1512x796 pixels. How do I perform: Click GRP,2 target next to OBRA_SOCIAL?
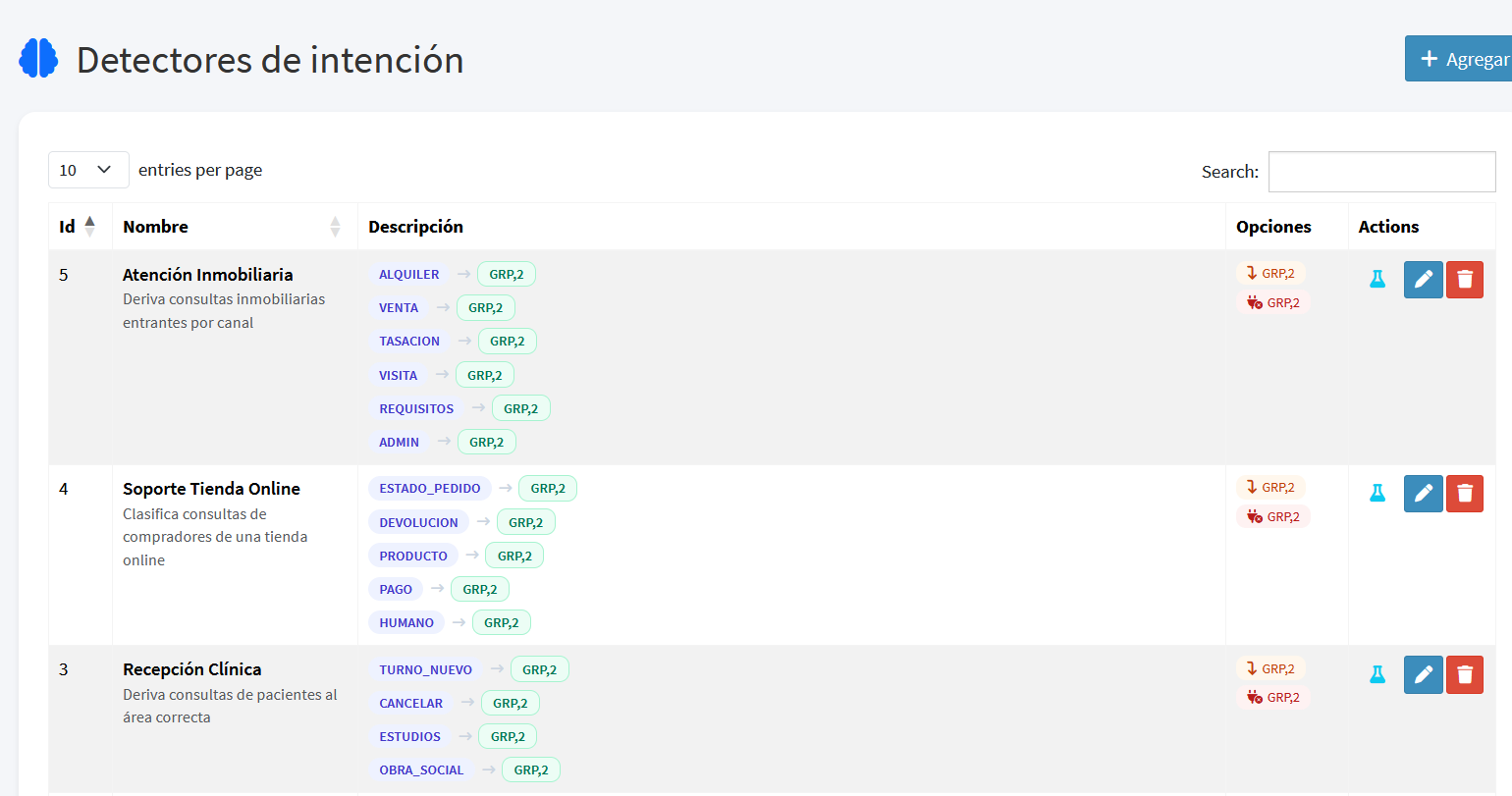(x=531, y=770)
